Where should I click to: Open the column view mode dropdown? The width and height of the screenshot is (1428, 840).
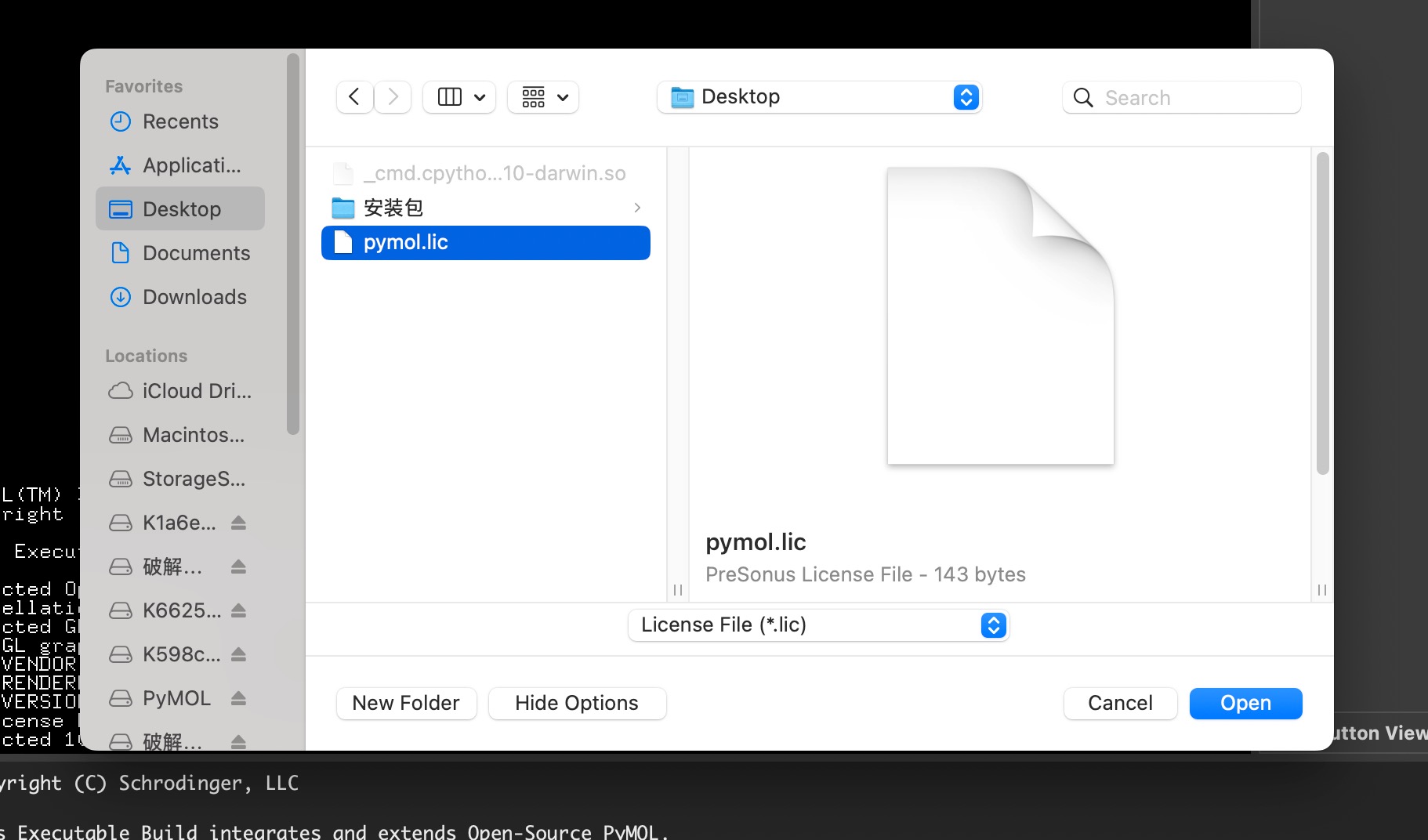pos(459,97)
